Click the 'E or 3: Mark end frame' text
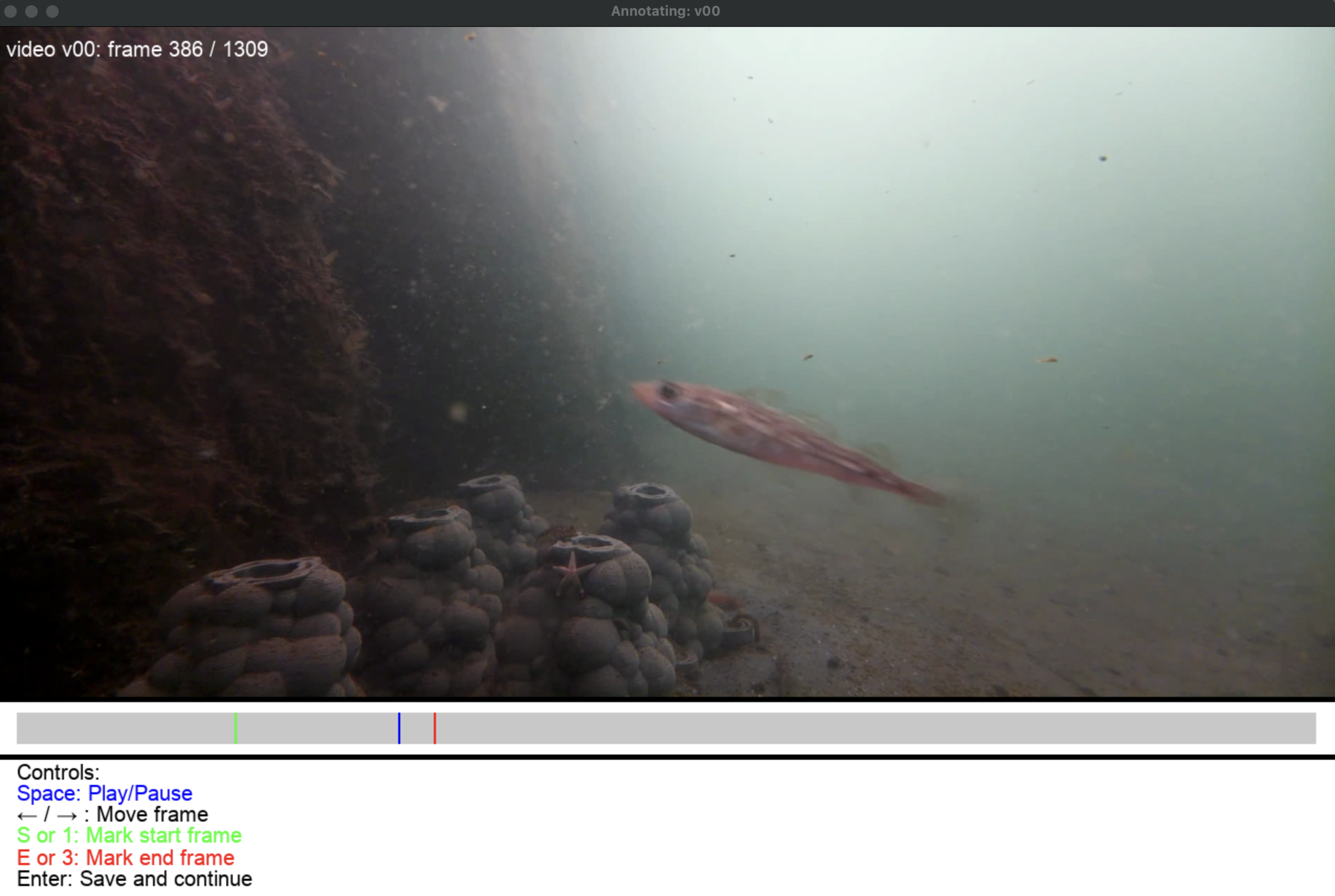Screen dimensions: 1335x896 (x=126, y=858)
